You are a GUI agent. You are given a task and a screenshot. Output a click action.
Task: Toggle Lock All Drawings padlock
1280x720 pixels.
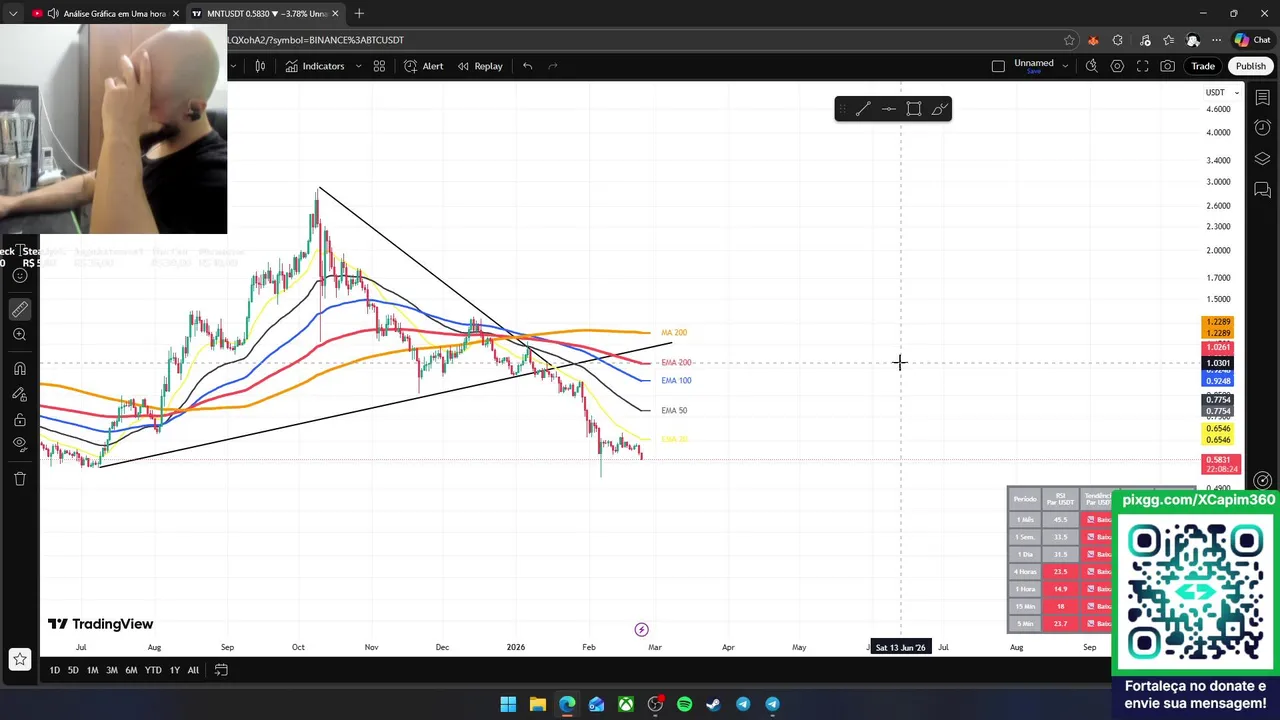click(x=19, y=419)
